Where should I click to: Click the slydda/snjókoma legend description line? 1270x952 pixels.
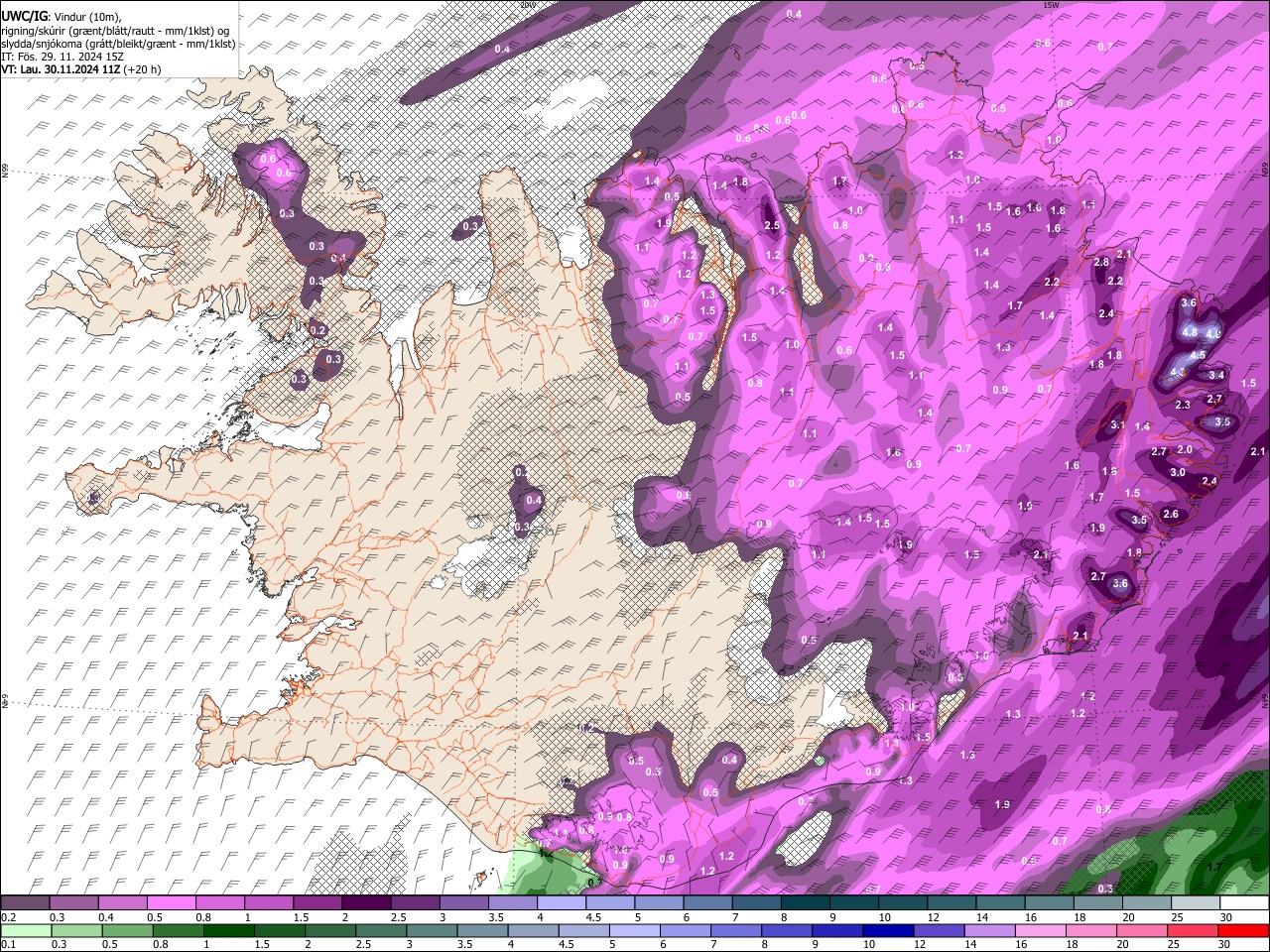click(118, 43)
